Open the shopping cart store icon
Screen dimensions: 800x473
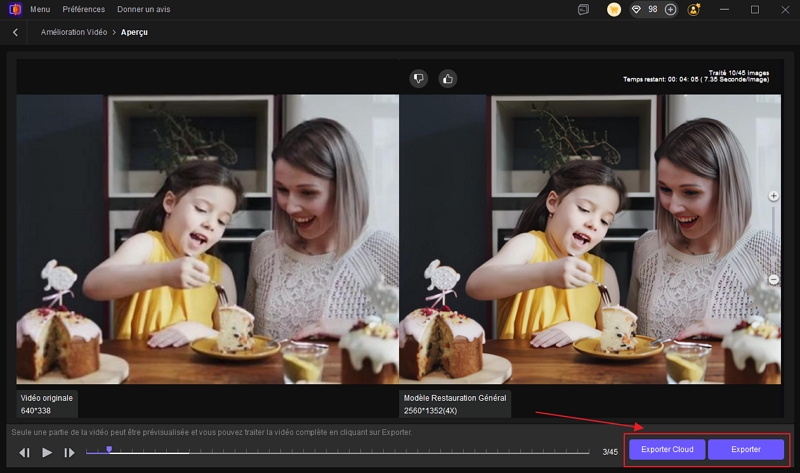click(613, 9)
